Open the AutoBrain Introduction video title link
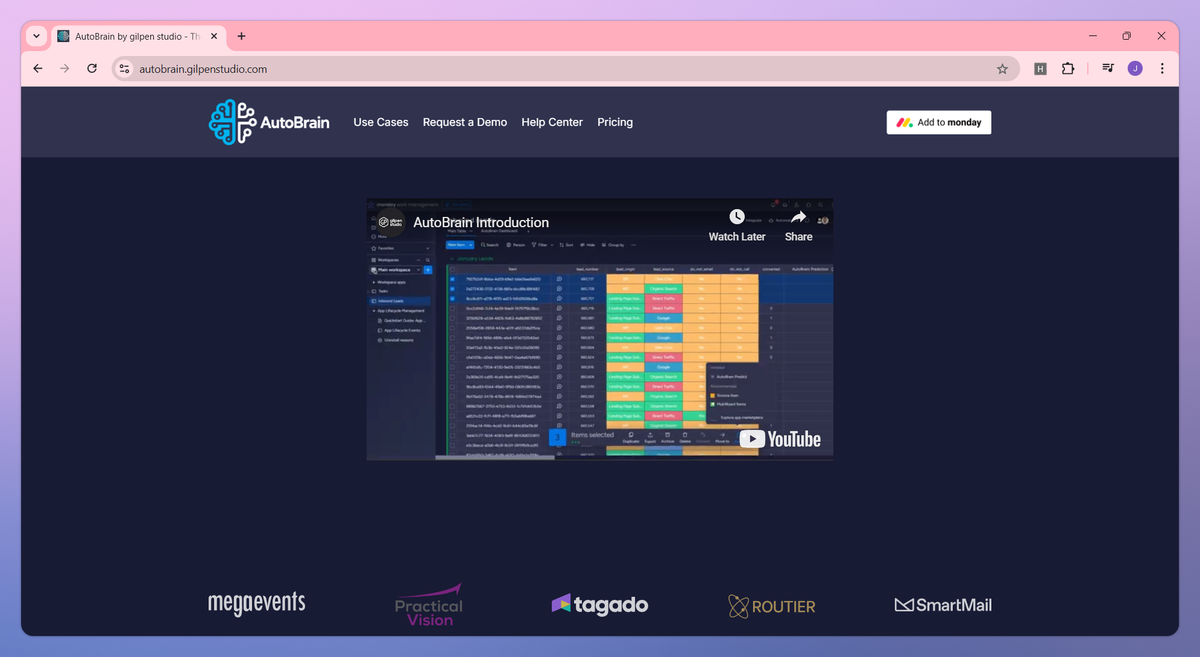 481,222
